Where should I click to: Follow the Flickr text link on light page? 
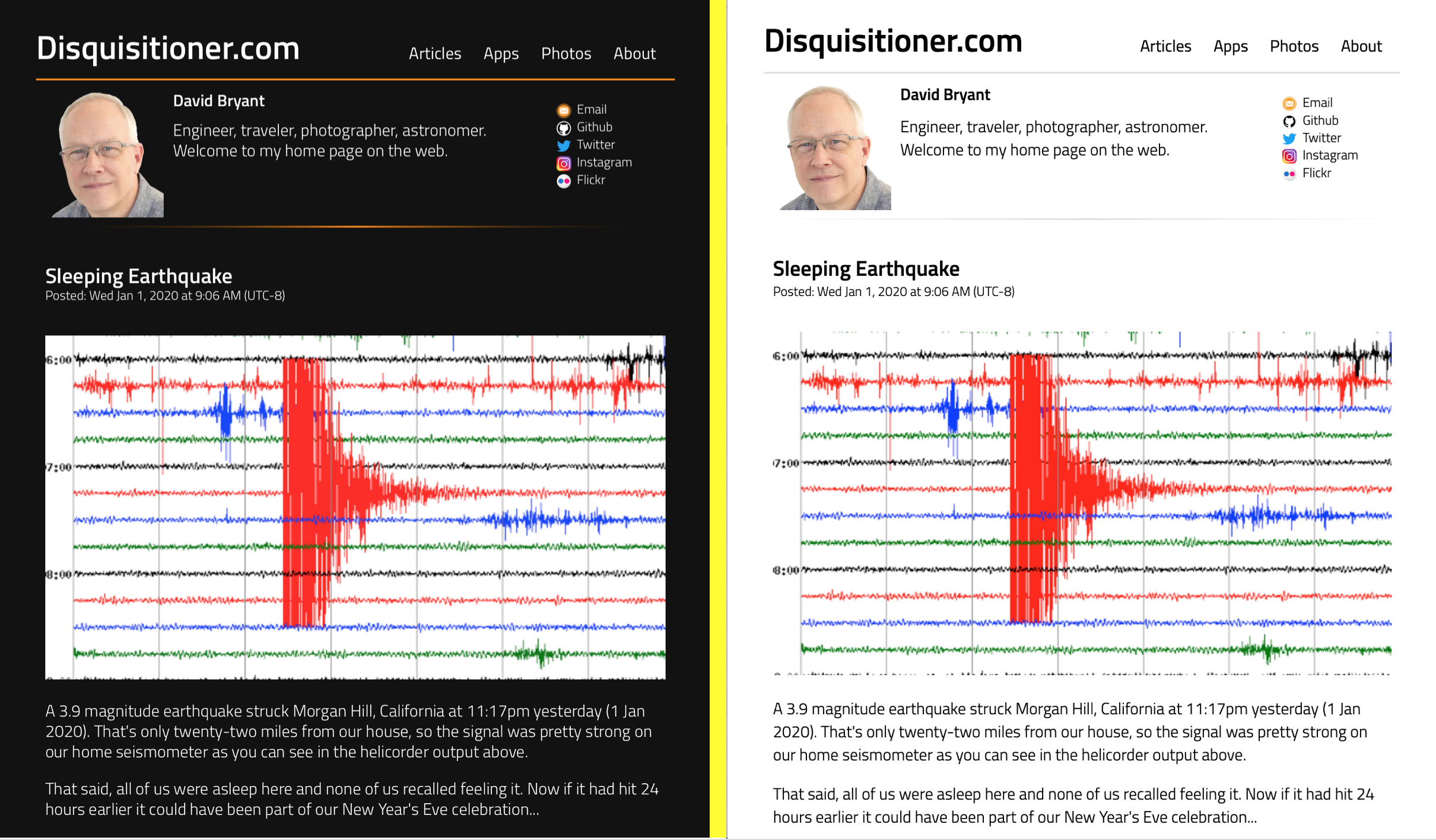pos(1317,173)
